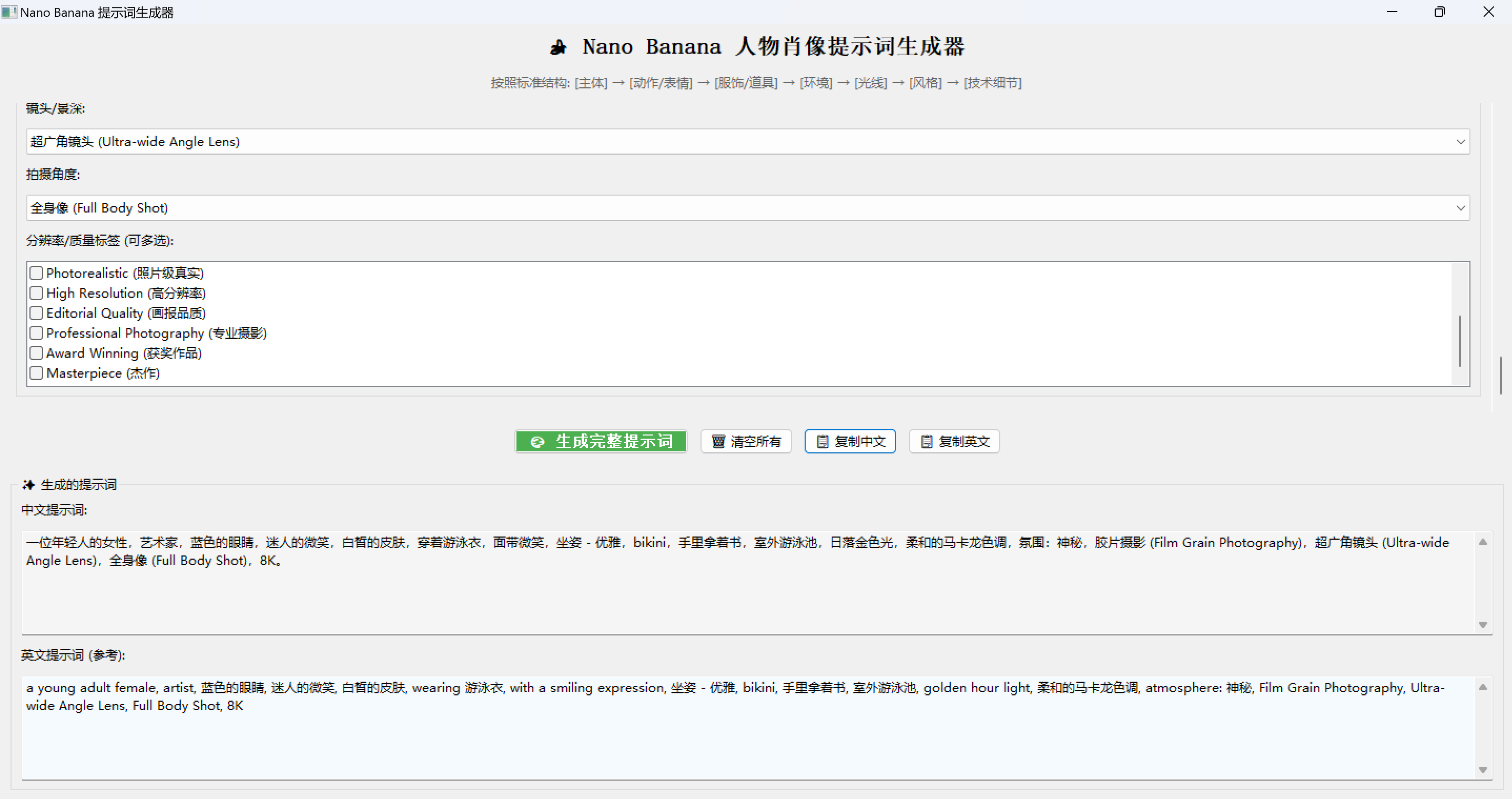Click the Chinese prompt scroll-up arrow
The width and height of the screenshot is (1512, 799).
point(1483,542)
